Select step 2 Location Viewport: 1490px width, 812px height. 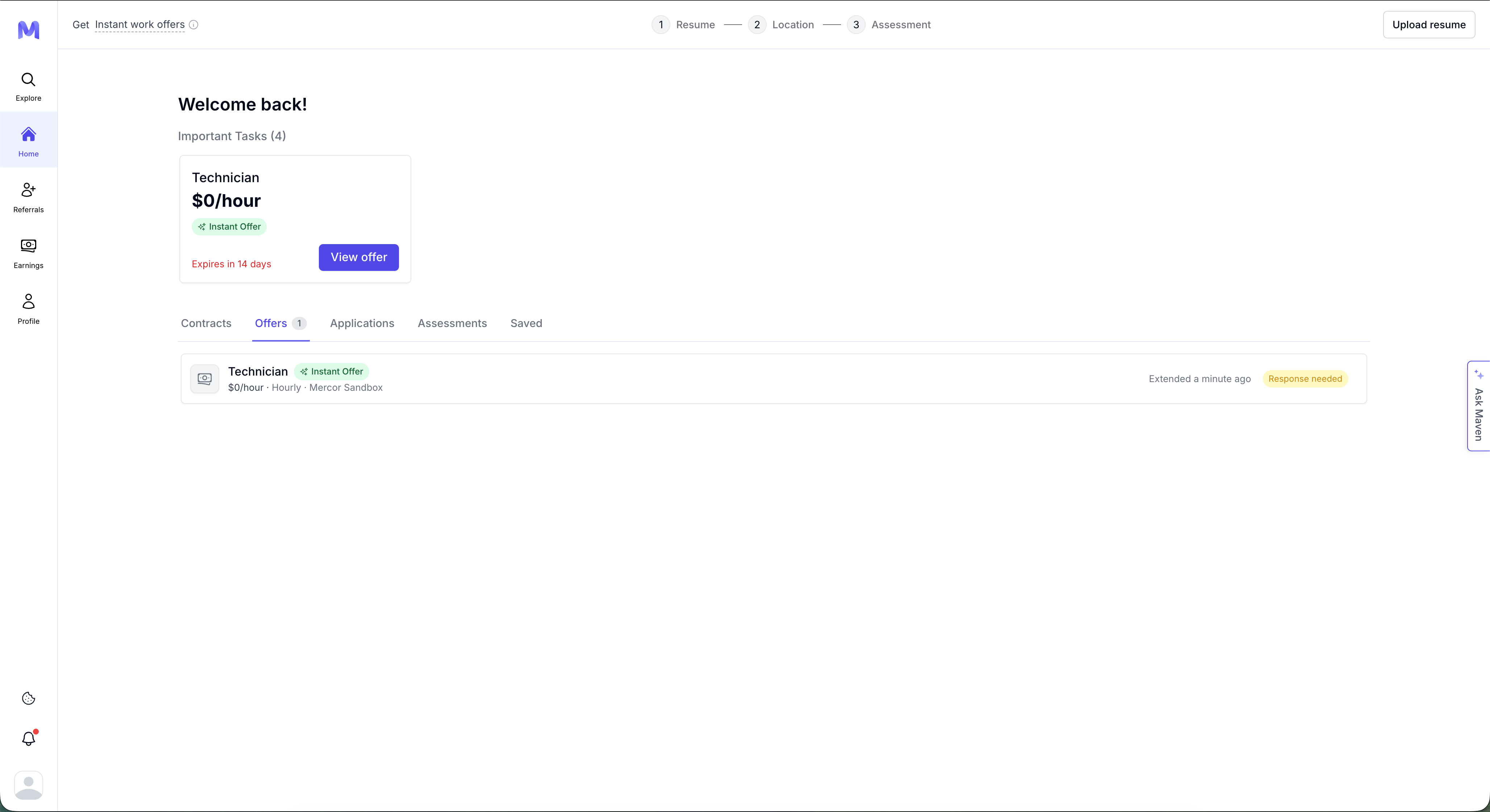781,25
